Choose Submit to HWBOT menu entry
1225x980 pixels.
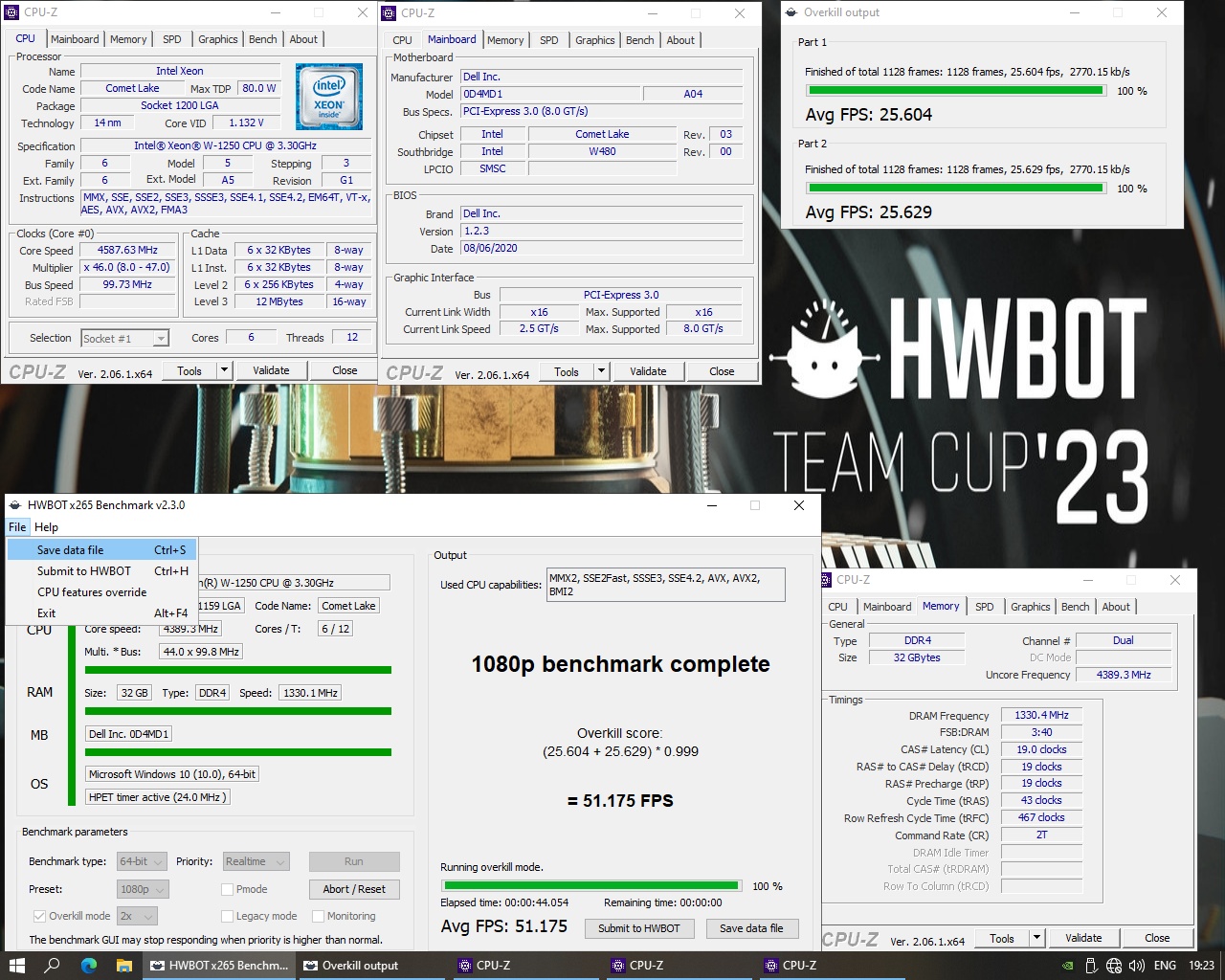pyautogui.click(x=101, y=571)
